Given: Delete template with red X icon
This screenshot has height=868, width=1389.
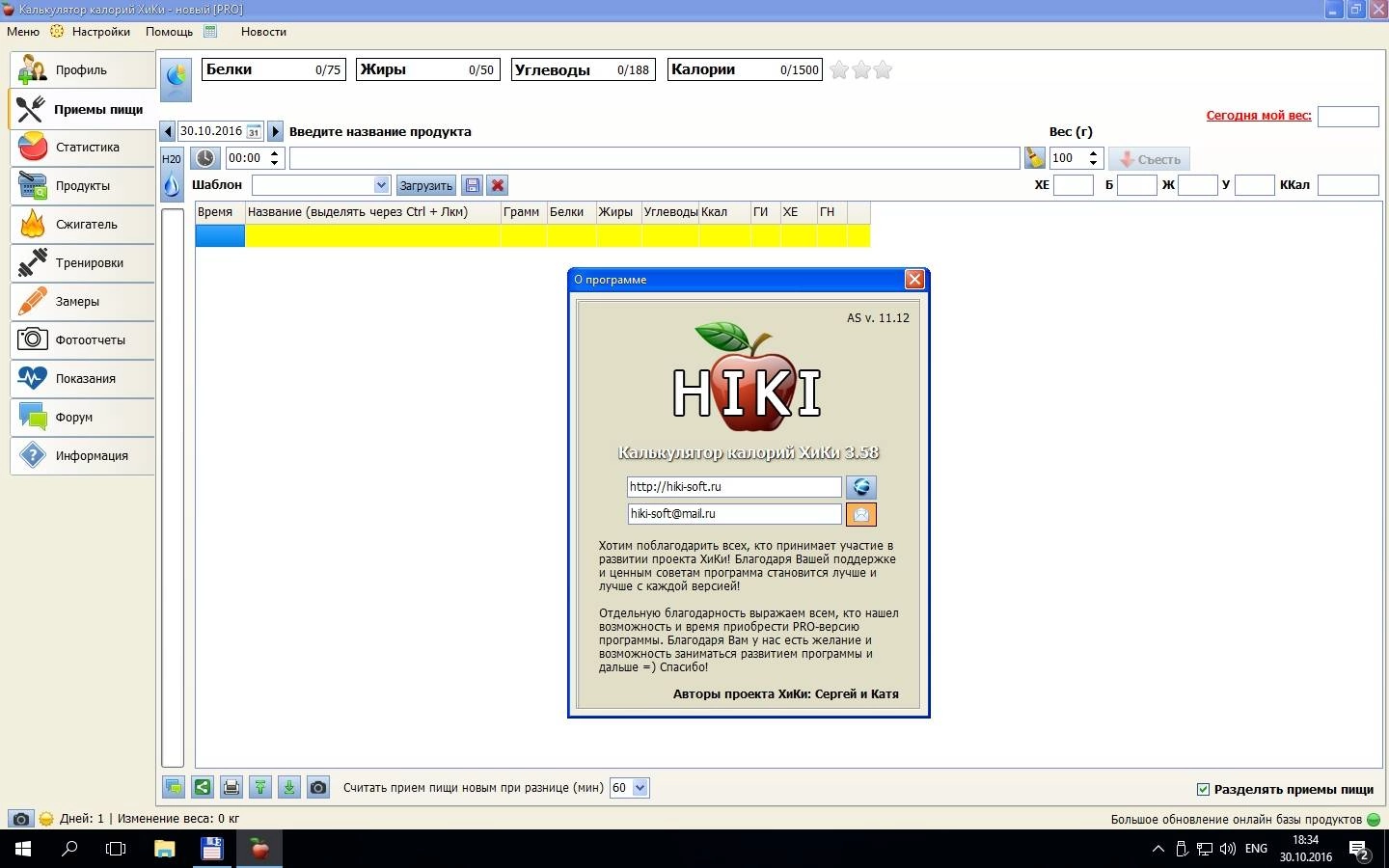Looking at the screenshot, I should click(x=498, y=185).
